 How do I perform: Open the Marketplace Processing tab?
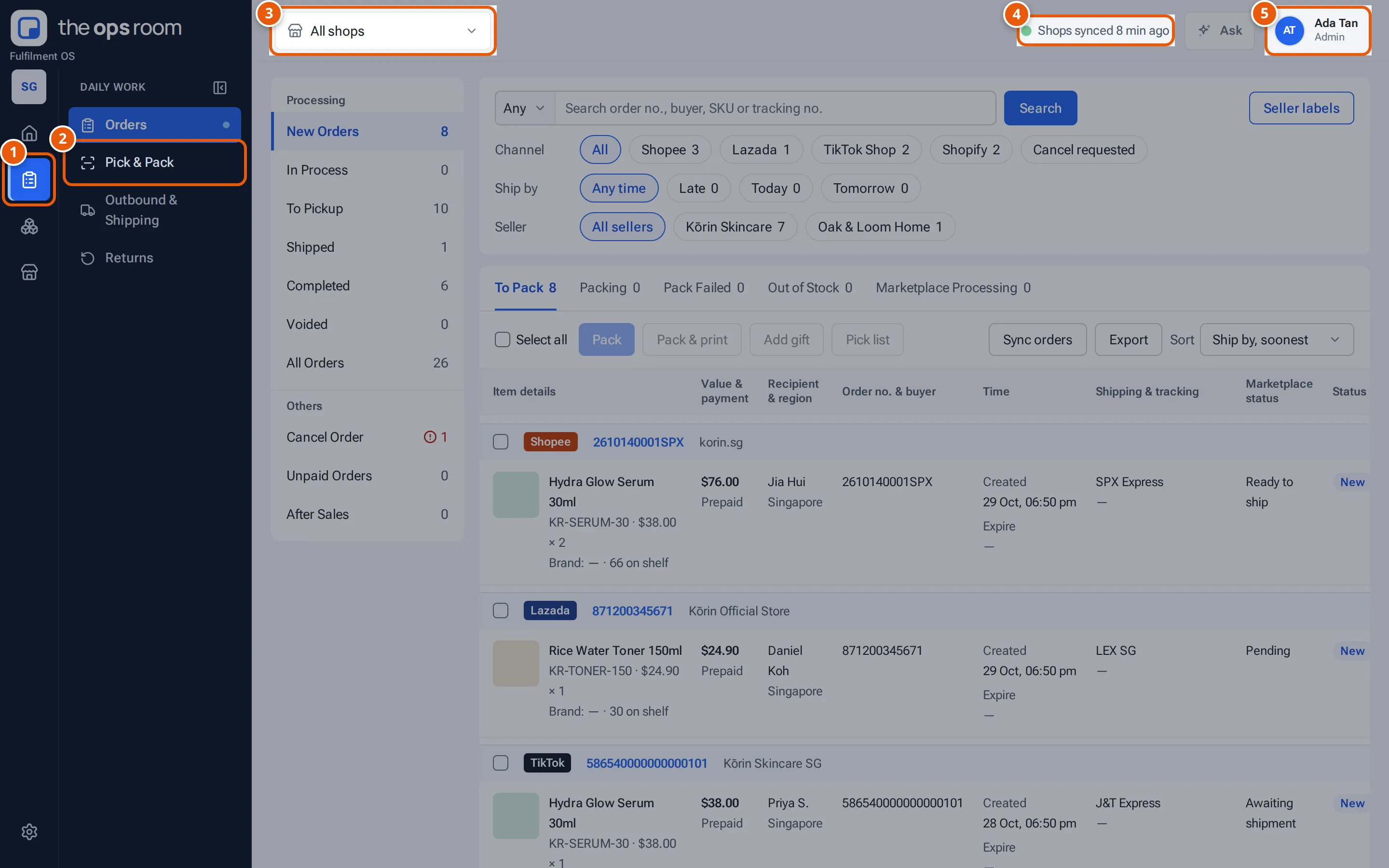coord(953,287)
